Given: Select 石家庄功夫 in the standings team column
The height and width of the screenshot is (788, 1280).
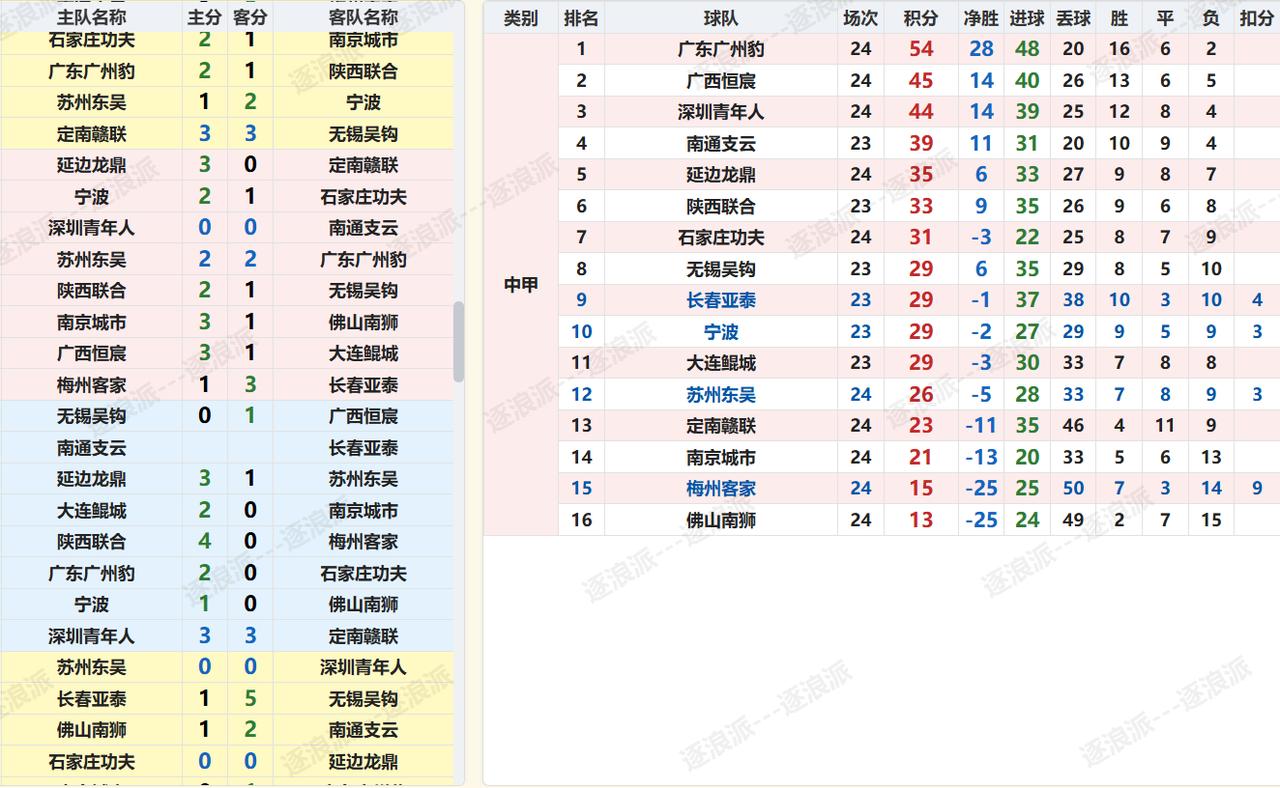Looking at the screenshot, I should pyautogui.click(x=721, y=238).
